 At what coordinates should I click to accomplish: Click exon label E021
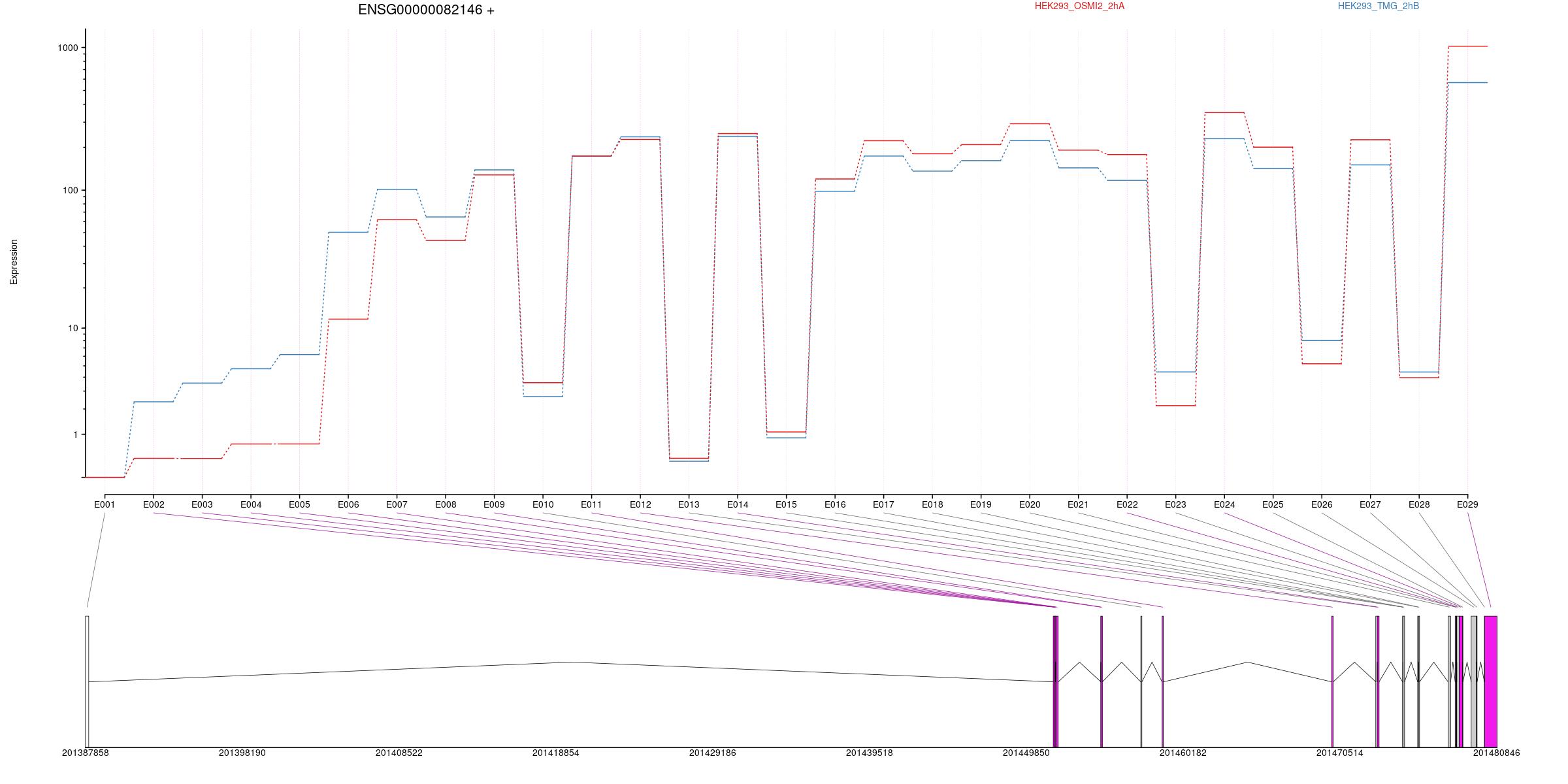point(1078,504)
